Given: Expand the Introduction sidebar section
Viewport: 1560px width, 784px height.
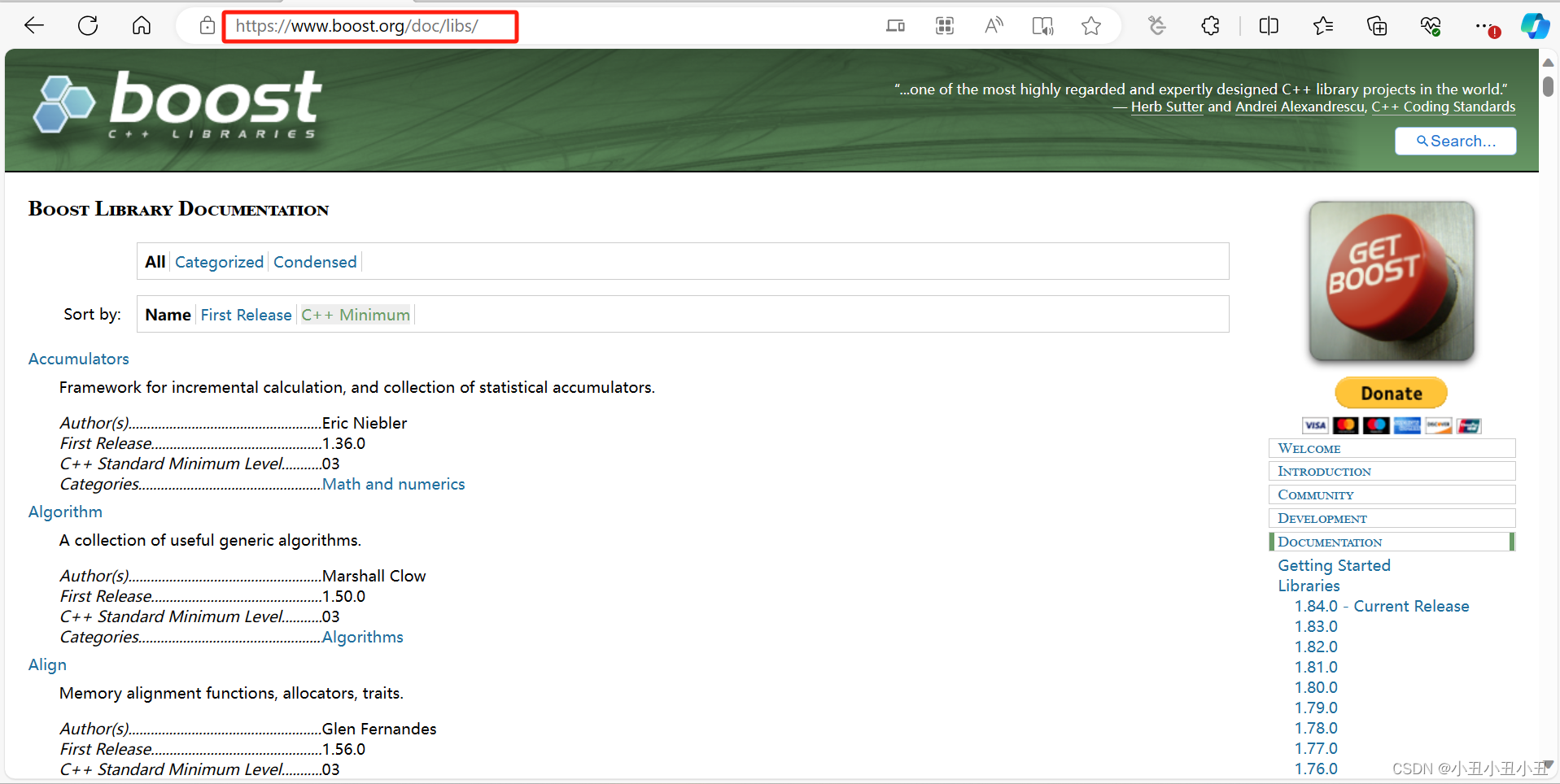Looking at the screenshot, I should [1392, 471].
